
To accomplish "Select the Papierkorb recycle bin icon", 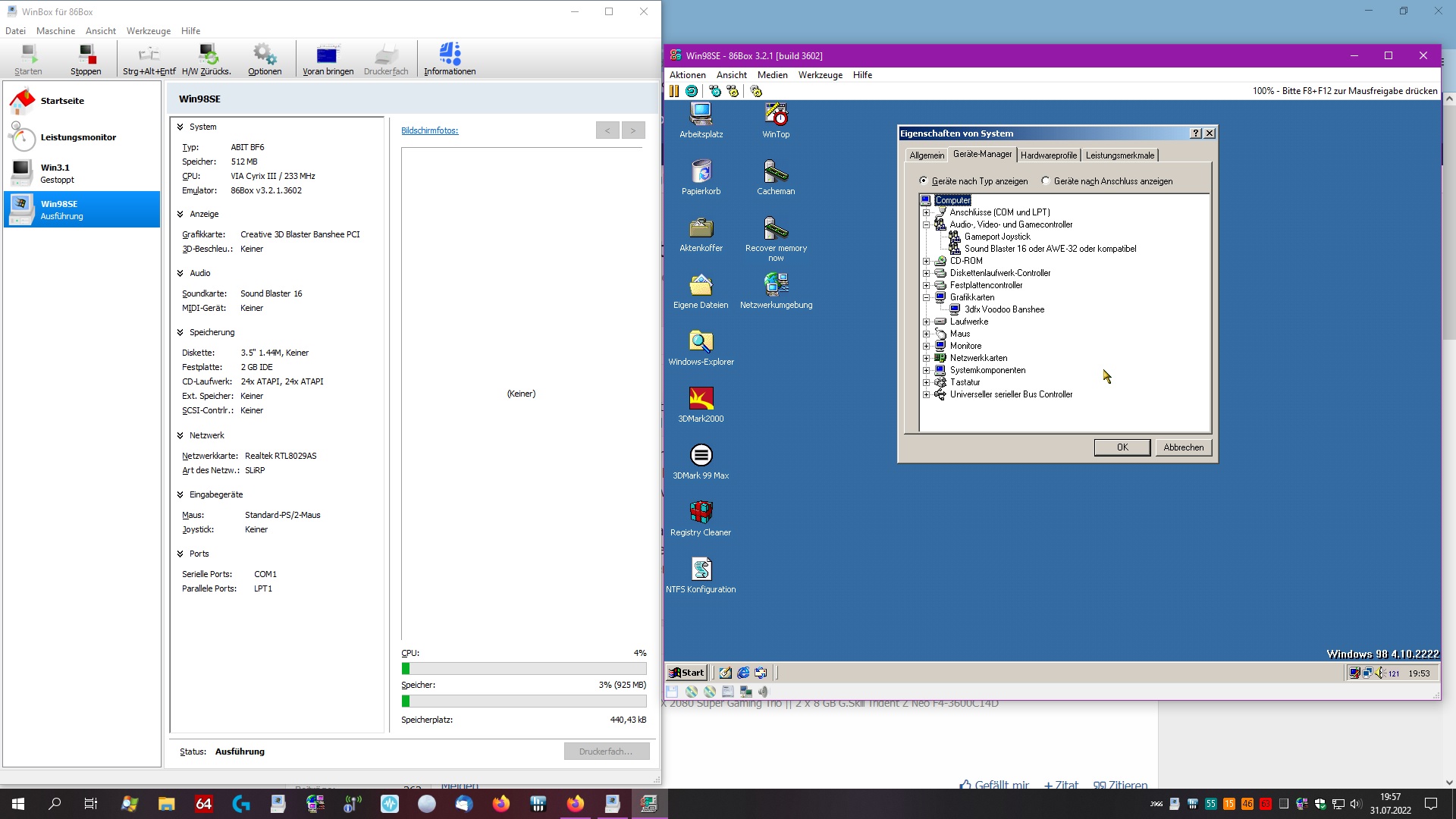I will (701, 177).
